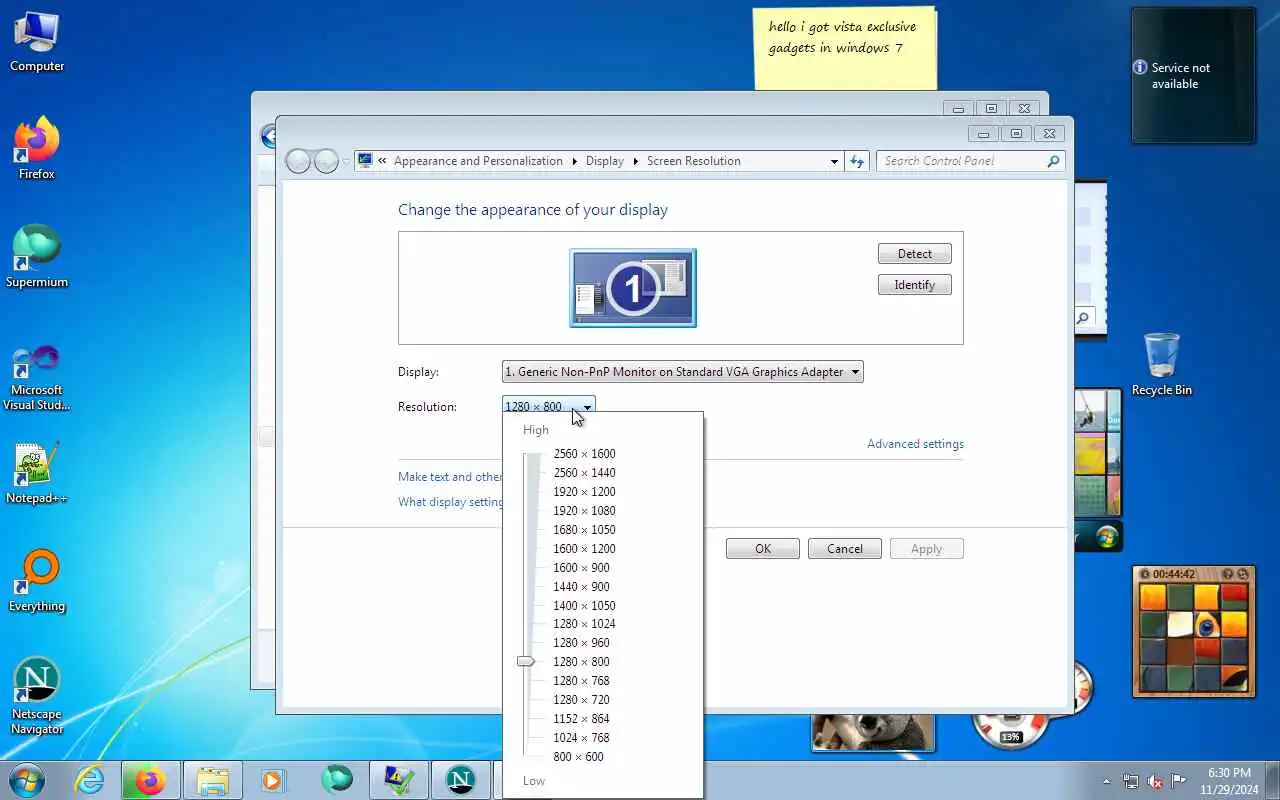Image resolution: width=1280 pixels, height=800 pixels.
Task: Click the Display breadcrumb in the address bar
Action: tap(605, 161)
